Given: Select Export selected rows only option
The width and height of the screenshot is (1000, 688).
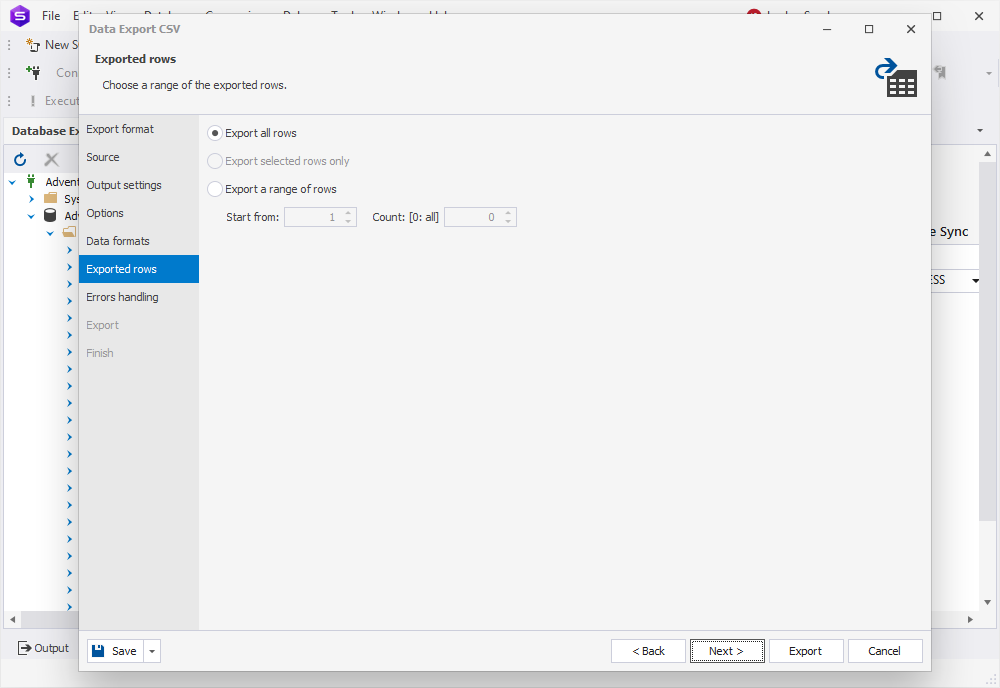Looking at the screenshot, I should [x=215, y=161].
